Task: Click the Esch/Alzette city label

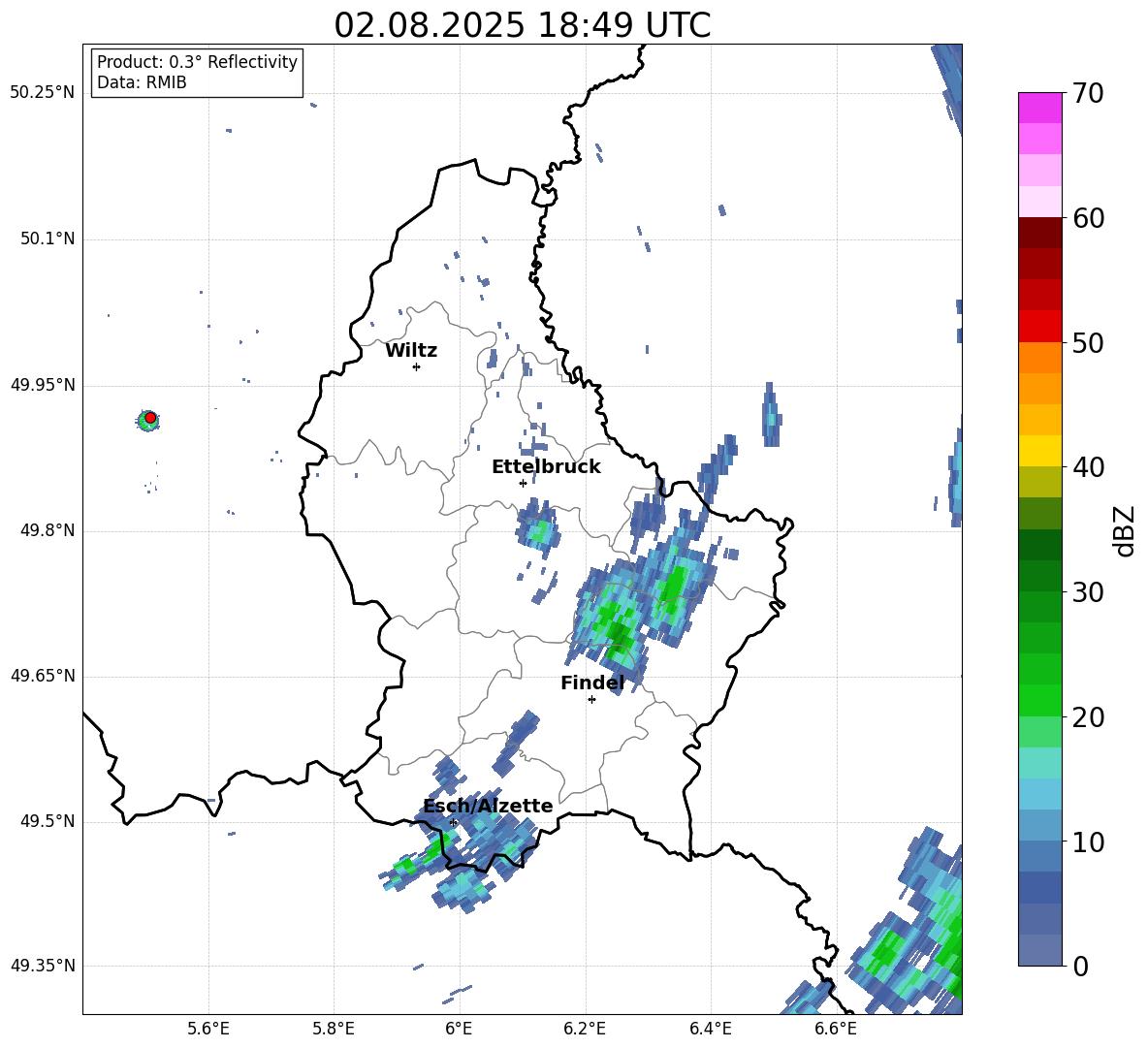Action: point(488,806)
